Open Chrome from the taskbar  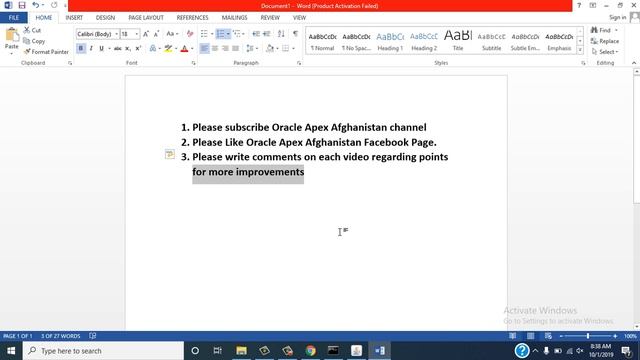point(311,351)
